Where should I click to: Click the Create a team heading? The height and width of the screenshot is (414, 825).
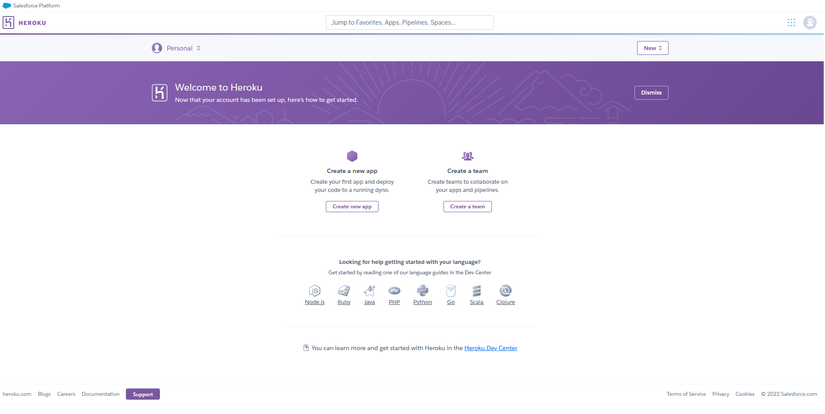(x=467, y=171)
